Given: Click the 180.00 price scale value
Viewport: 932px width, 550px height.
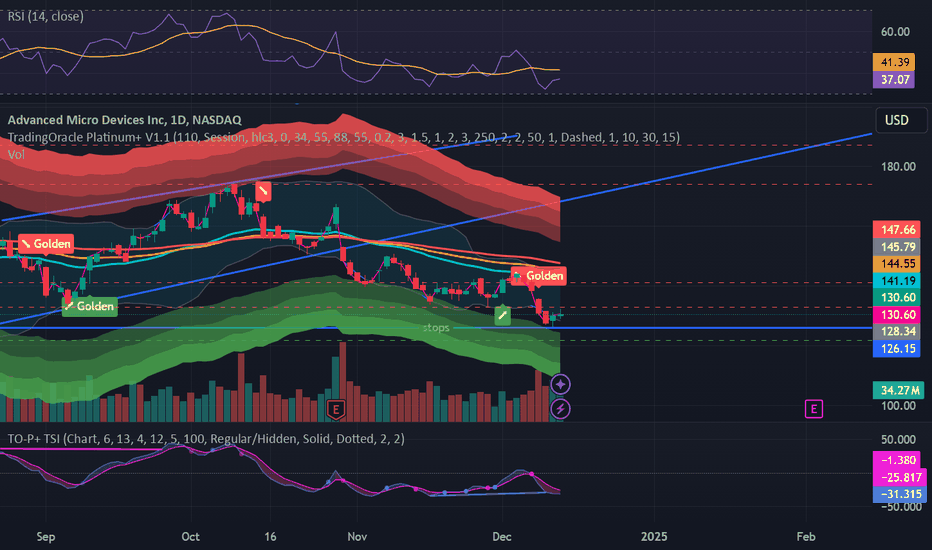Looking at the screenshot, I should (x=898, y=166).
